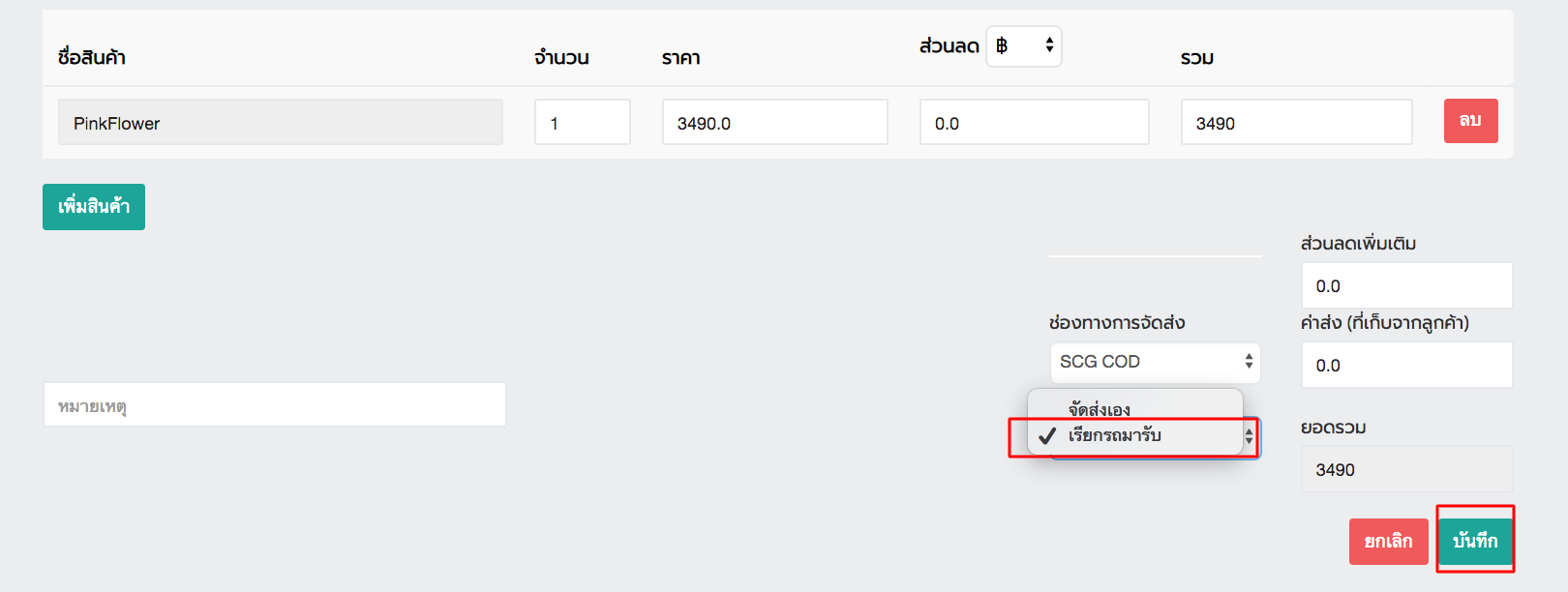This screenshot has height=592, width=1568.
Task: Open the ฿ currency dropdown next to ส่วนลด
Action: point(1023,45)
